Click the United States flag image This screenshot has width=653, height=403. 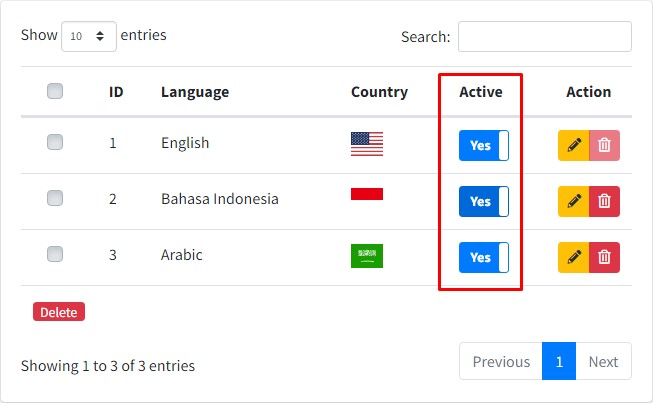[x=367, y=144]
